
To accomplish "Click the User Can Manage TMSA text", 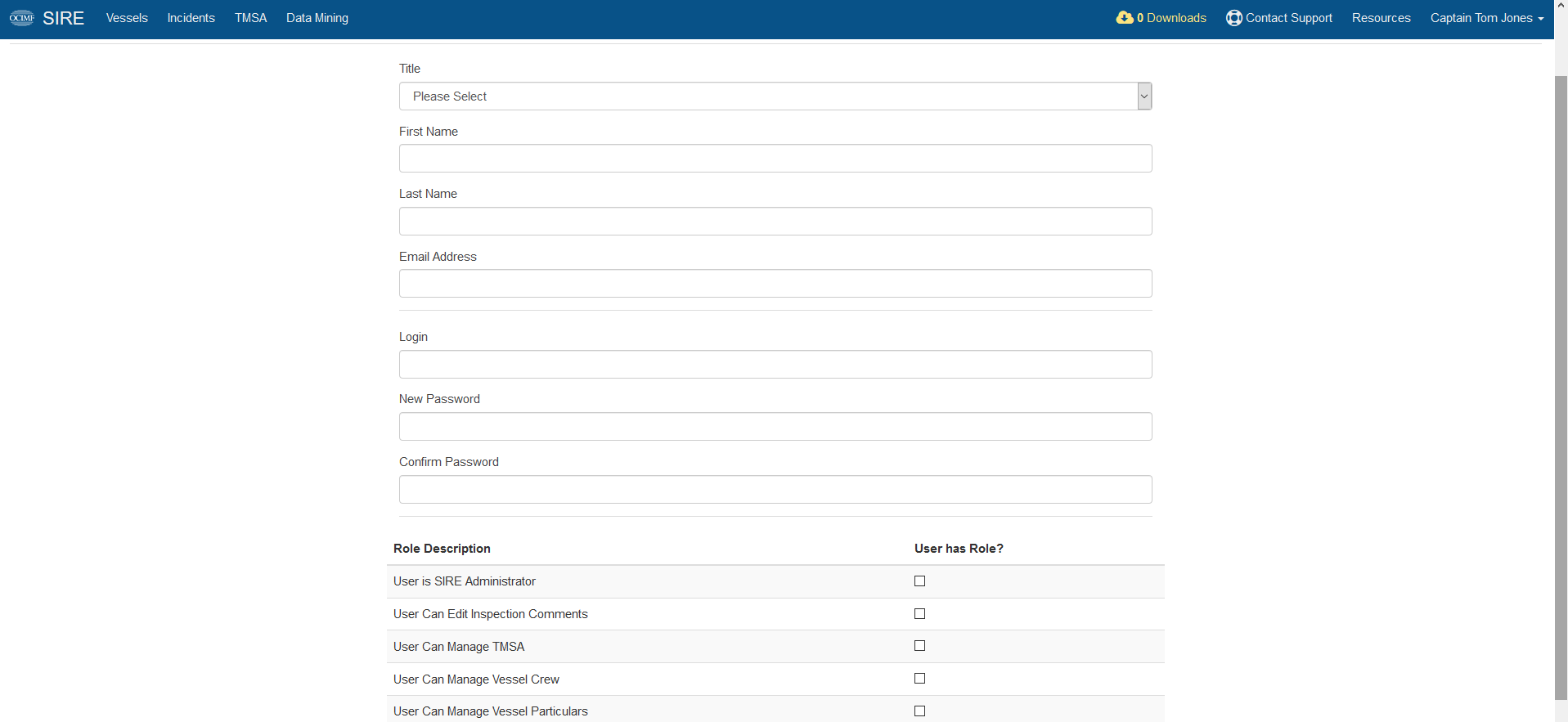I will tap(459, 647).
